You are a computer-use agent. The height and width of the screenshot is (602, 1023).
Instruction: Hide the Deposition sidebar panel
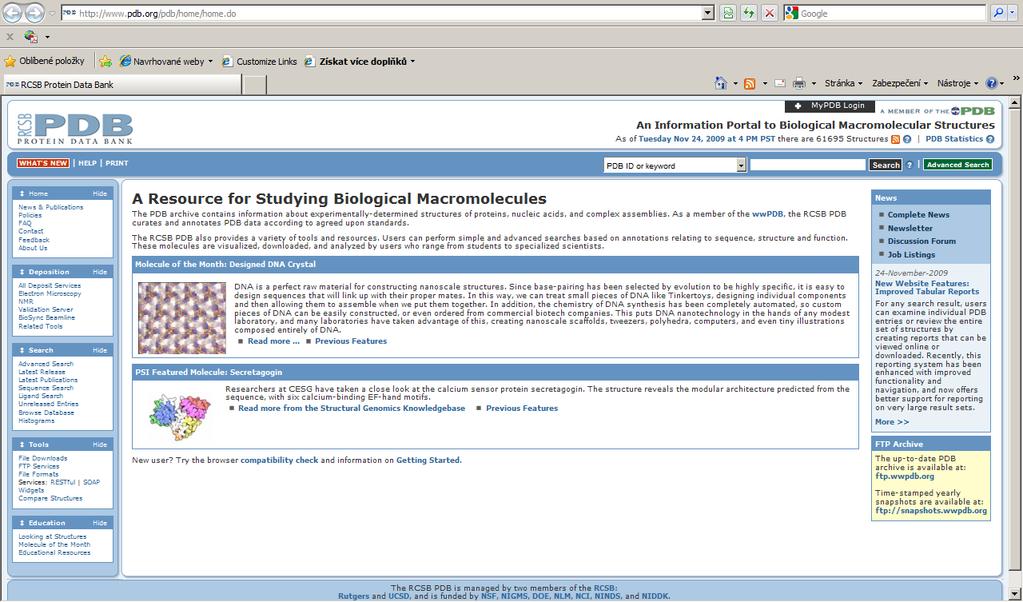tap(100, 272)
